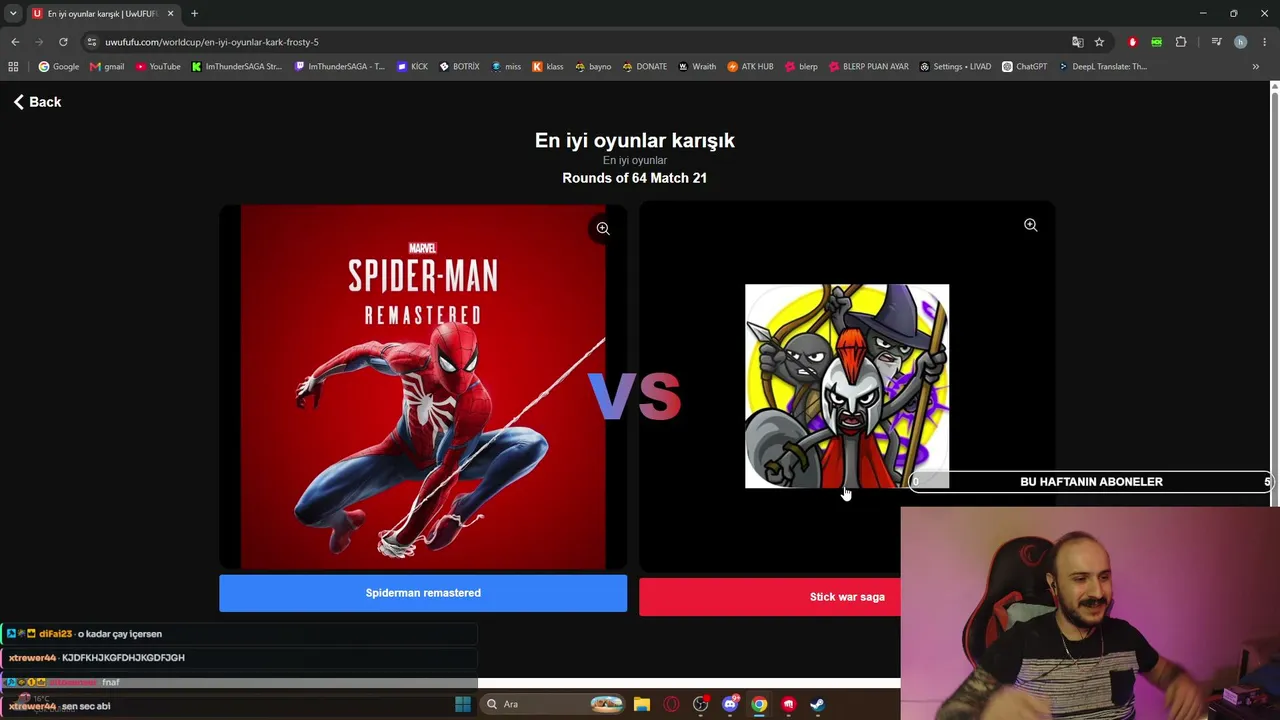Show more hidden bookmarks chevron

click(1256, 67)
